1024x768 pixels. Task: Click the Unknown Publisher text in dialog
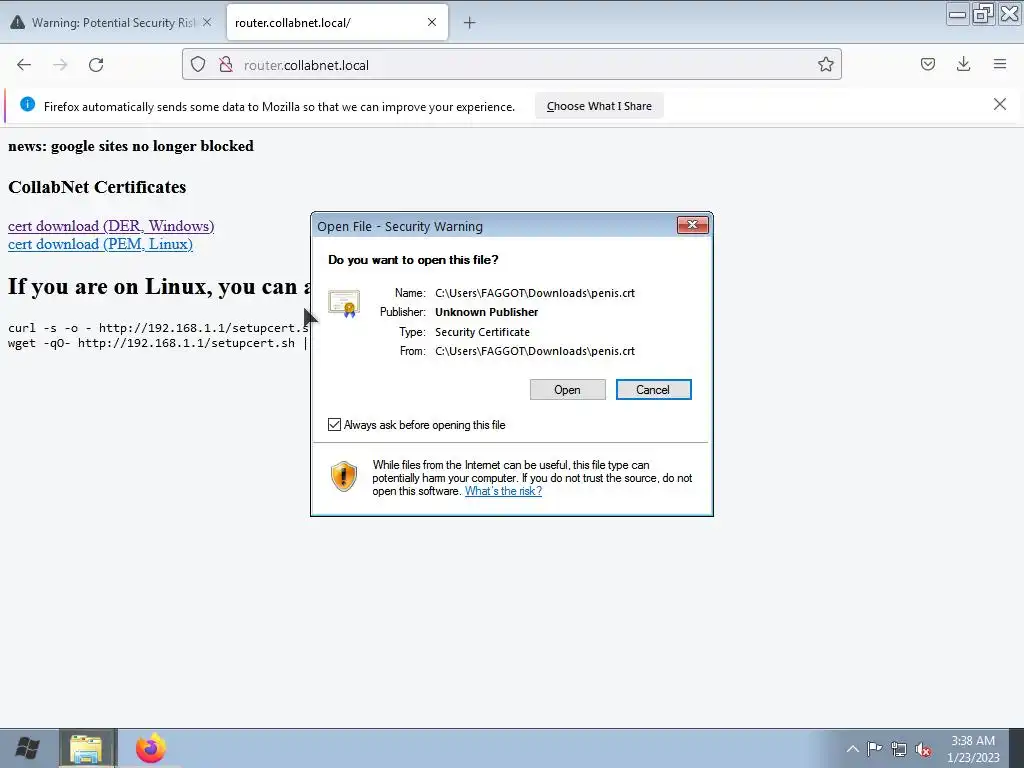[x=487, y=312]
